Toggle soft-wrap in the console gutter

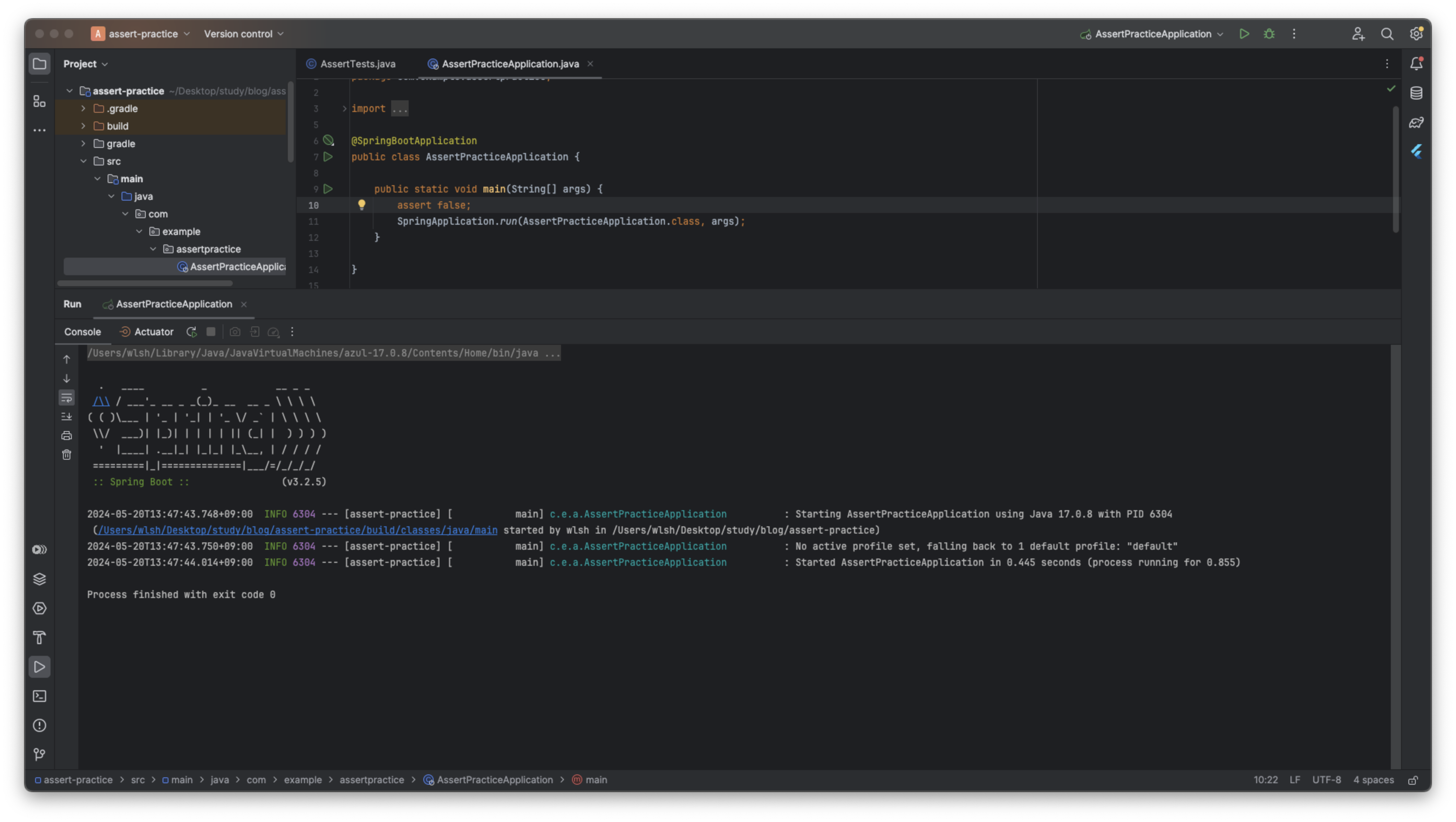67,398
